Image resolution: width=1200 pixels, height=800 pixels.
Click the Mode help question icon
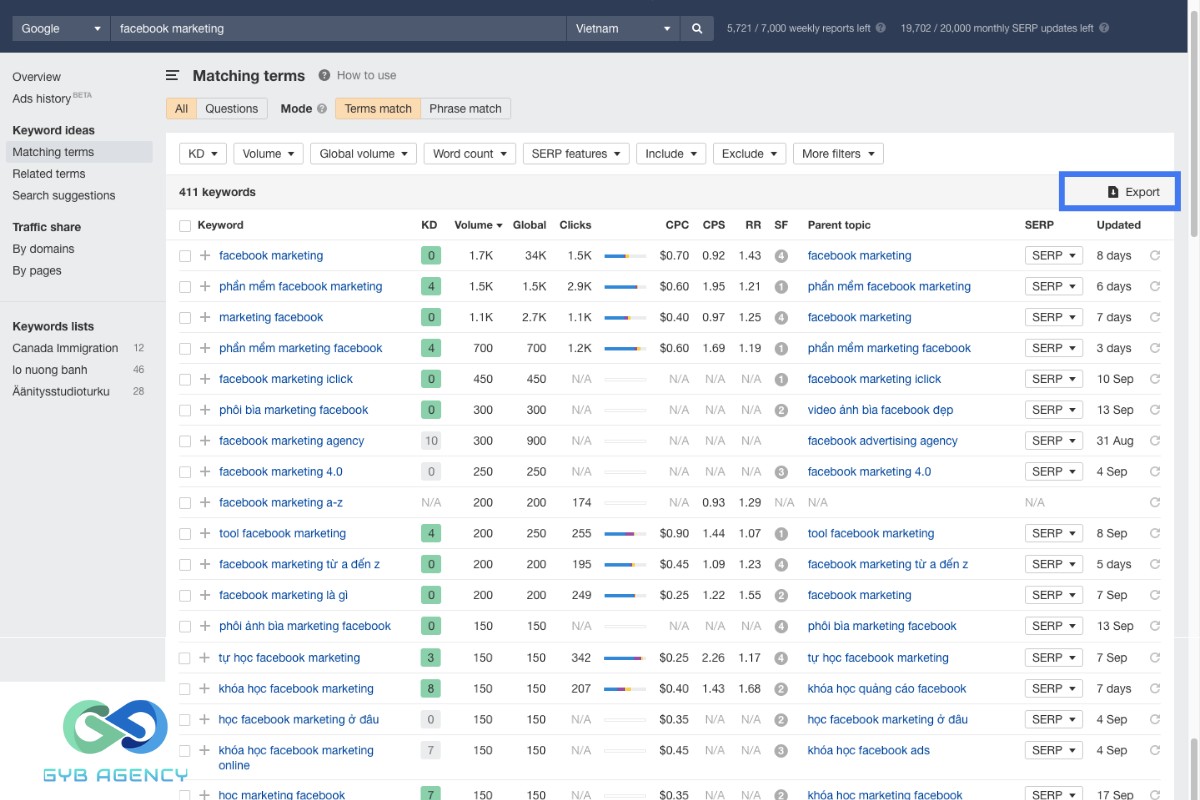tap(322, 109)
